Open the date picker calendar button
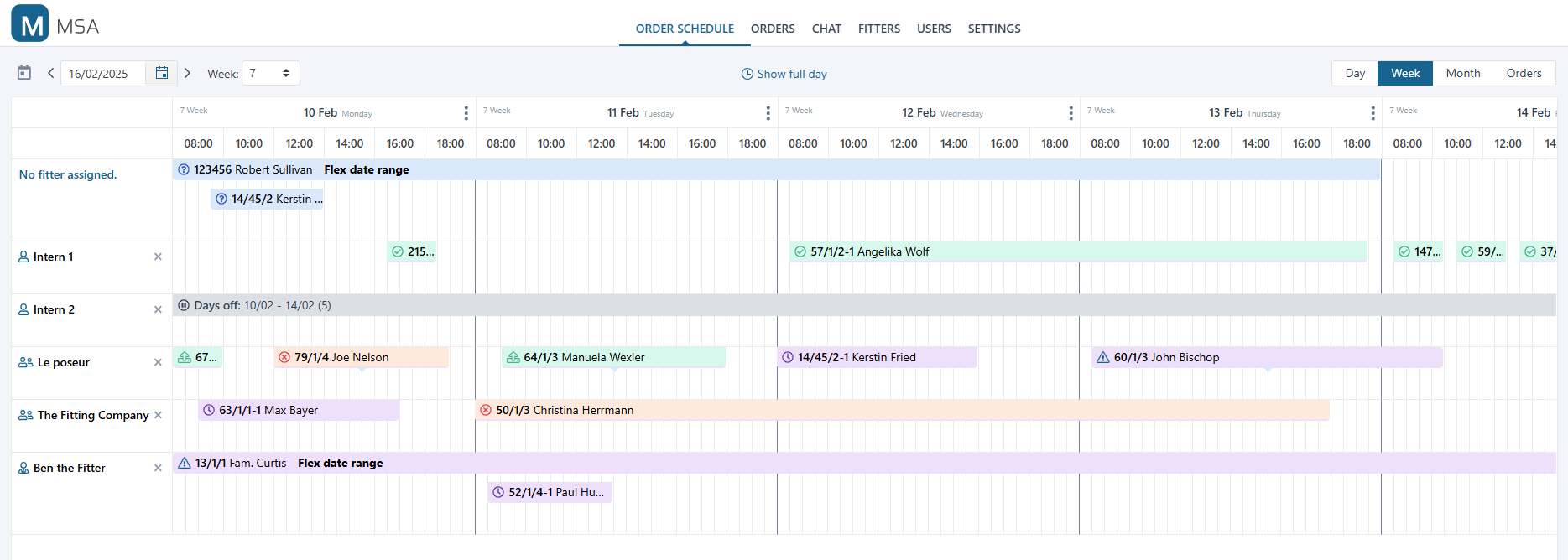This screenshot has height=560, width=1568. point(162,73)
